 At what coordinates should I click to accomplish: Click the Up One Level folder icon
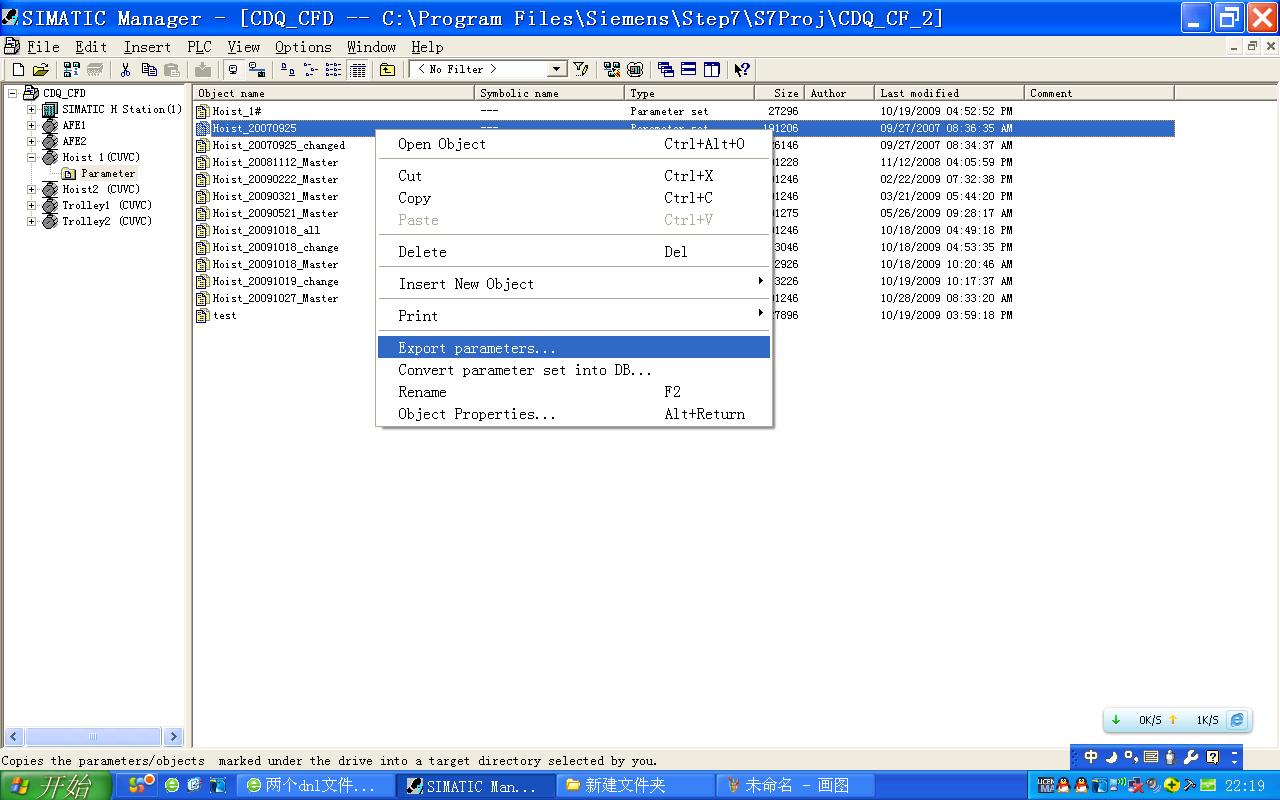[x=387, y=69]
